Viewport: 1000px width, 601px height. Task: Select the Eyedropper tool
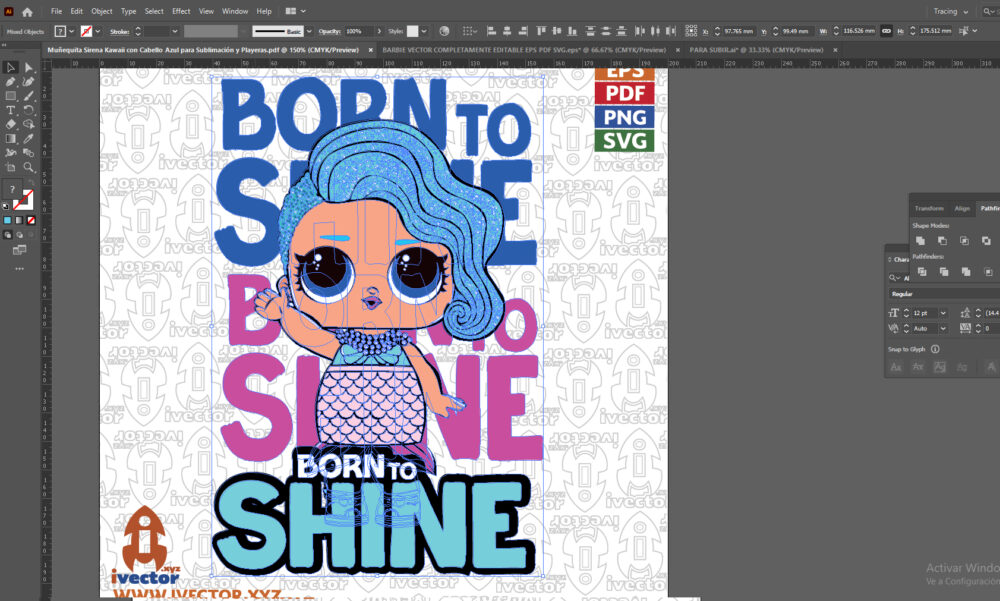pyautogui.click(x=29, y=138)
